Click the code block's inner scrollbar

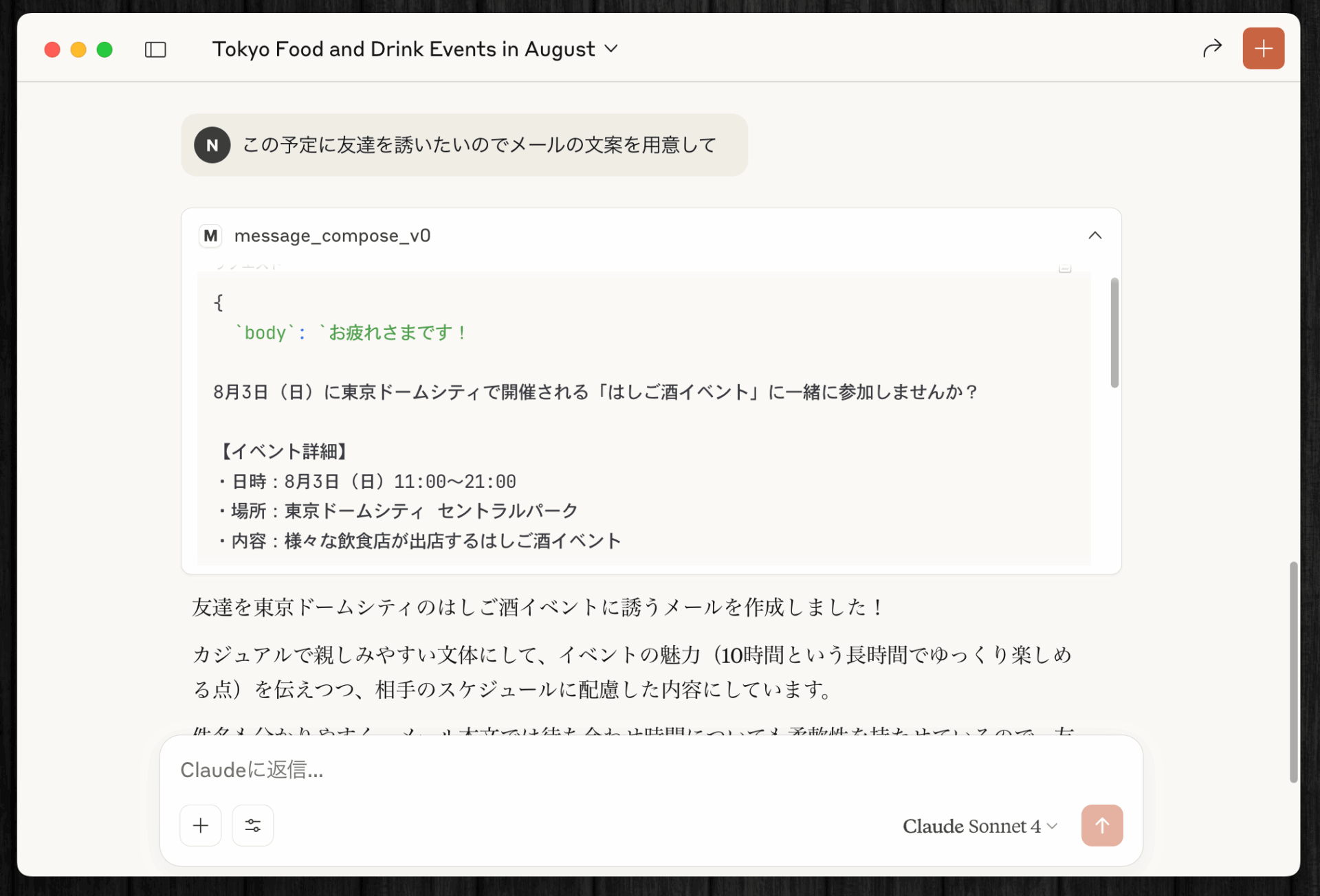coord(1114,333)
